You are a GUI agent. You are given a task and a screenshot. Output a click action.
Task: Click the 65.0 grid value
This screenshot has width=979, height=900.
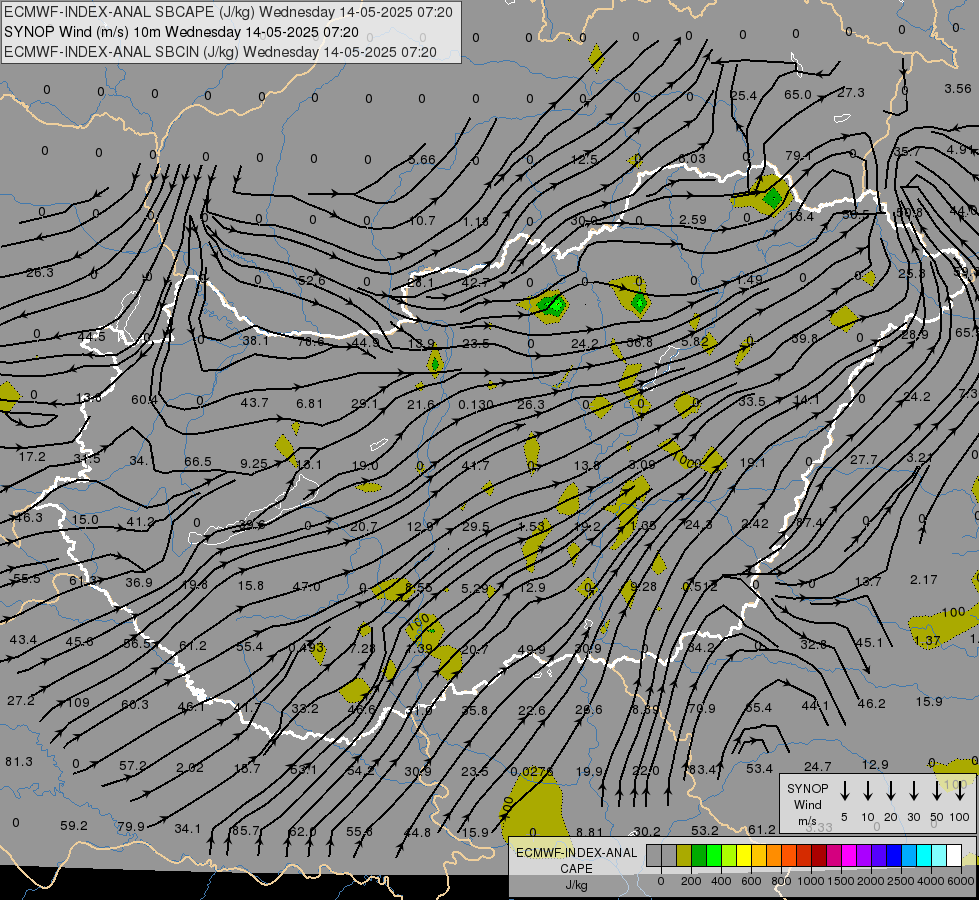(x=797, y=95)
